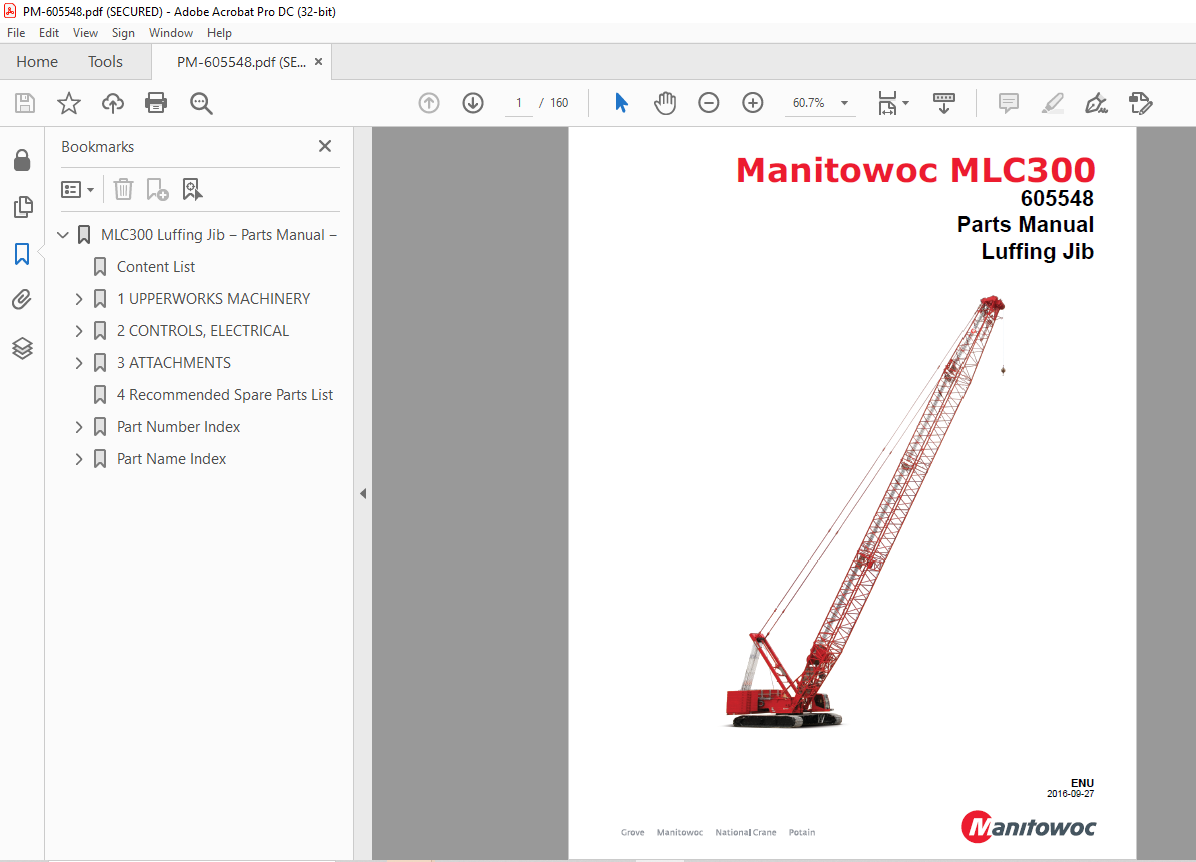This screenshot has height=862, width=1196.
Task: Open the Help menu
Action: click(219, 33)
